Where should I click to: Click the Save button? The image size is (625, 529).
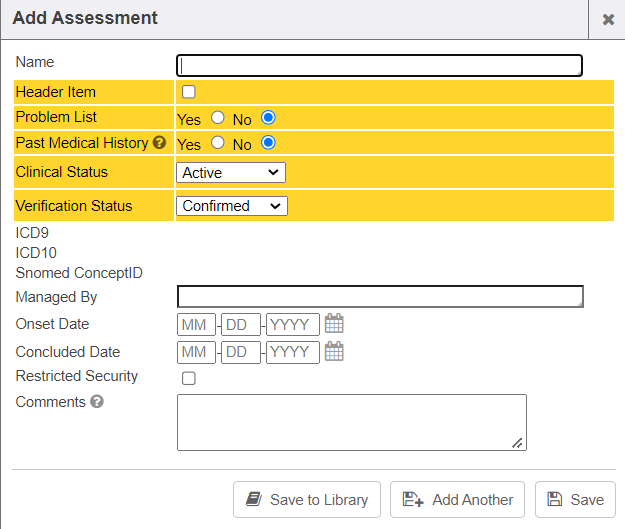575,500
